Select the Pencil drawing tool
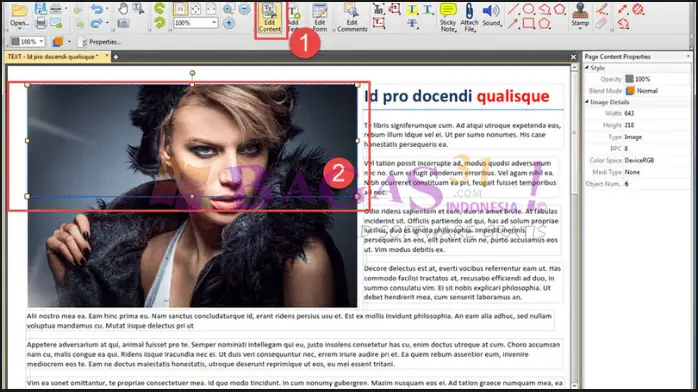 click(602, 8)
